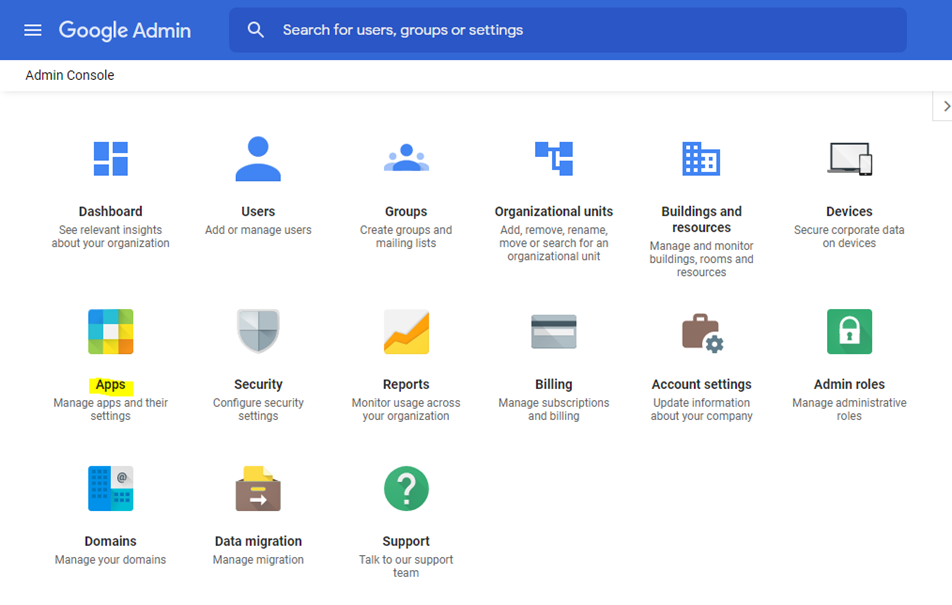Screen dimensions: 952x605
Task: Open the Devices laptop icon
Action: pos(849,158)
